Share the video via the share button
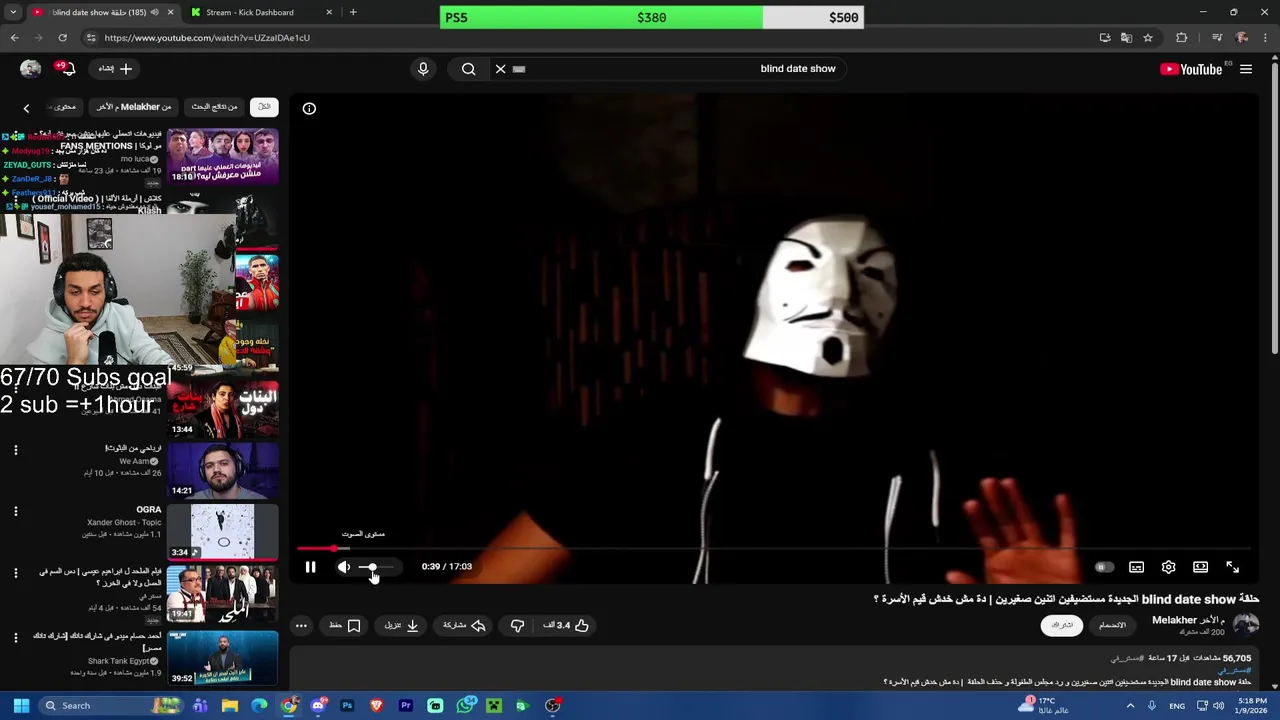This screenshot has height=720, width=1280. coord(464,625)
